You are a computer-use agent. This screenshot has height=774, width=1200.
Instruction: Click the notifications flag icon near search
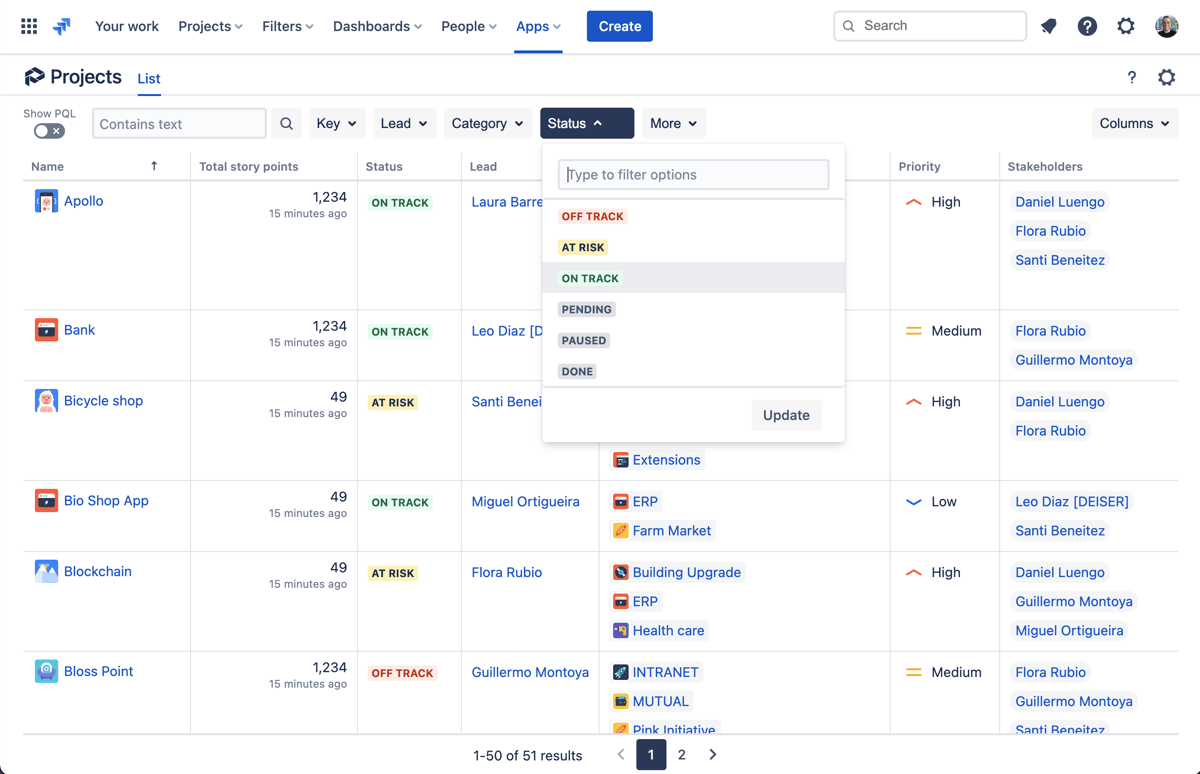point(1049,26)
